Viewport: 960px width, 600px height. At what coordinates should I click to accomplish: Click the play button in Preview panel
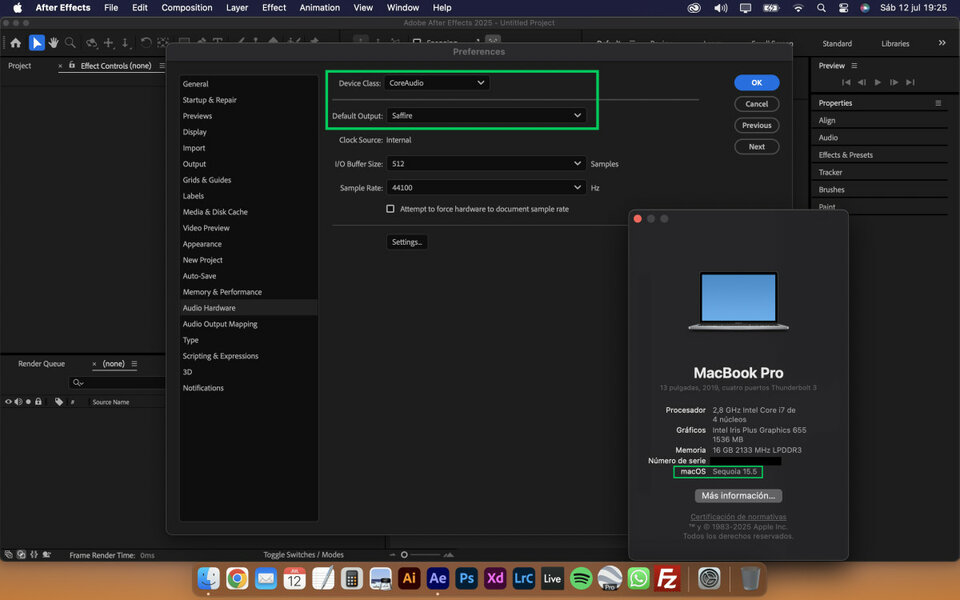click(x=878, y=82)
